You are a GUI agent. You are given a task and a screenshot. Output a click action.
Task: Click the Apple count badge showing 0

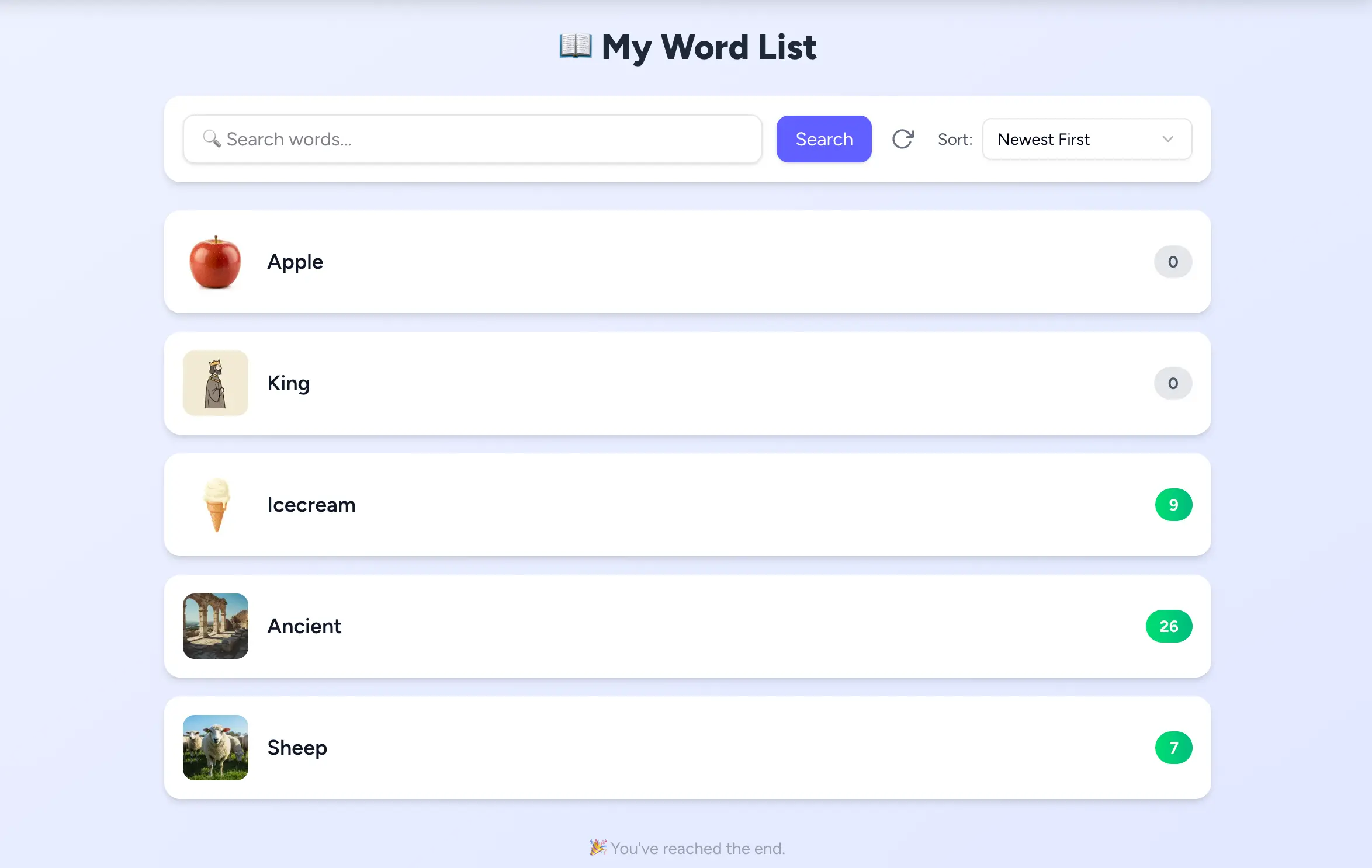tap(1172, 262)
